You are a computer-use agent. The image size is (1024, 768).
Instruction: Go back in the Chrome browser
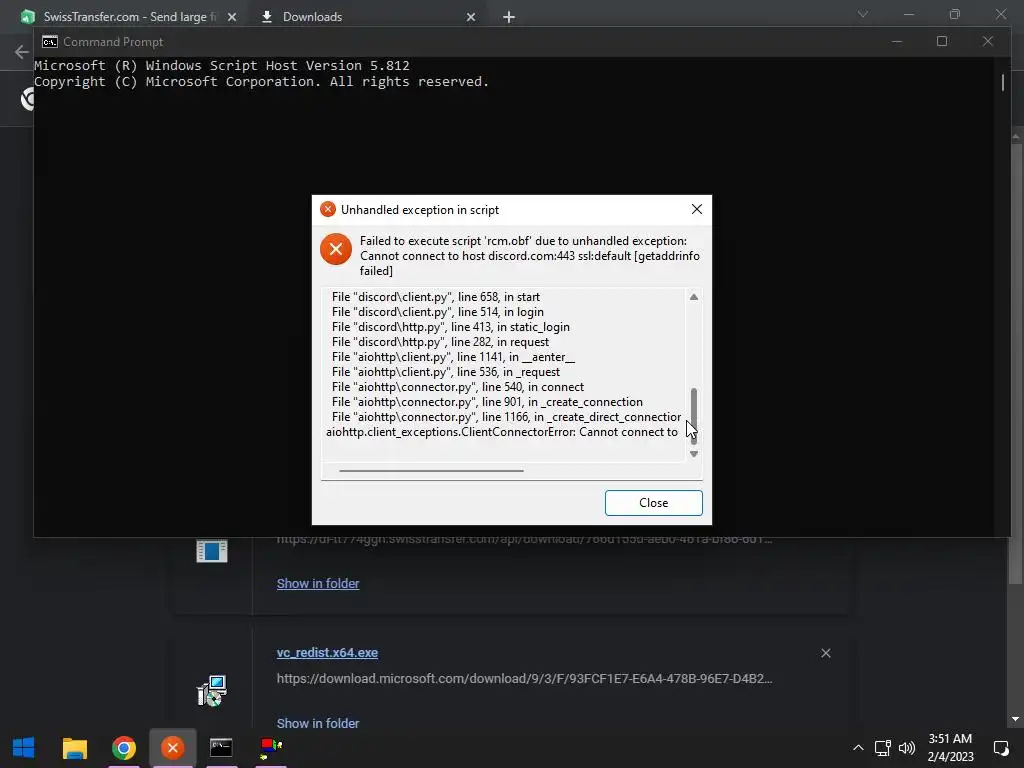[22, 52]
